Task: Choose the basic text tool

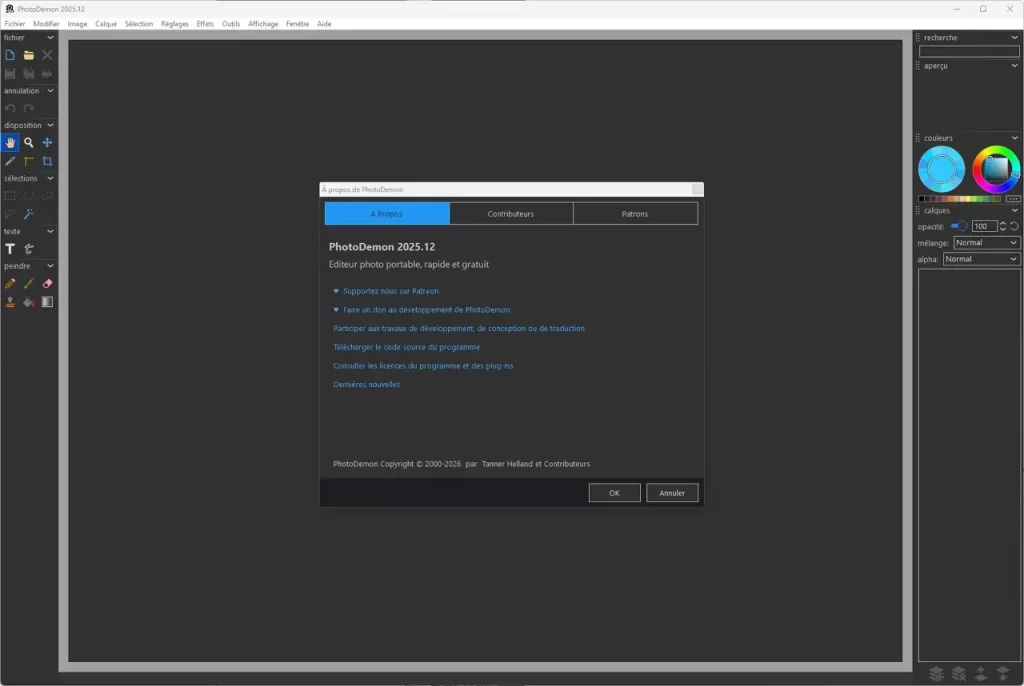Action: [x=10, y=249]
